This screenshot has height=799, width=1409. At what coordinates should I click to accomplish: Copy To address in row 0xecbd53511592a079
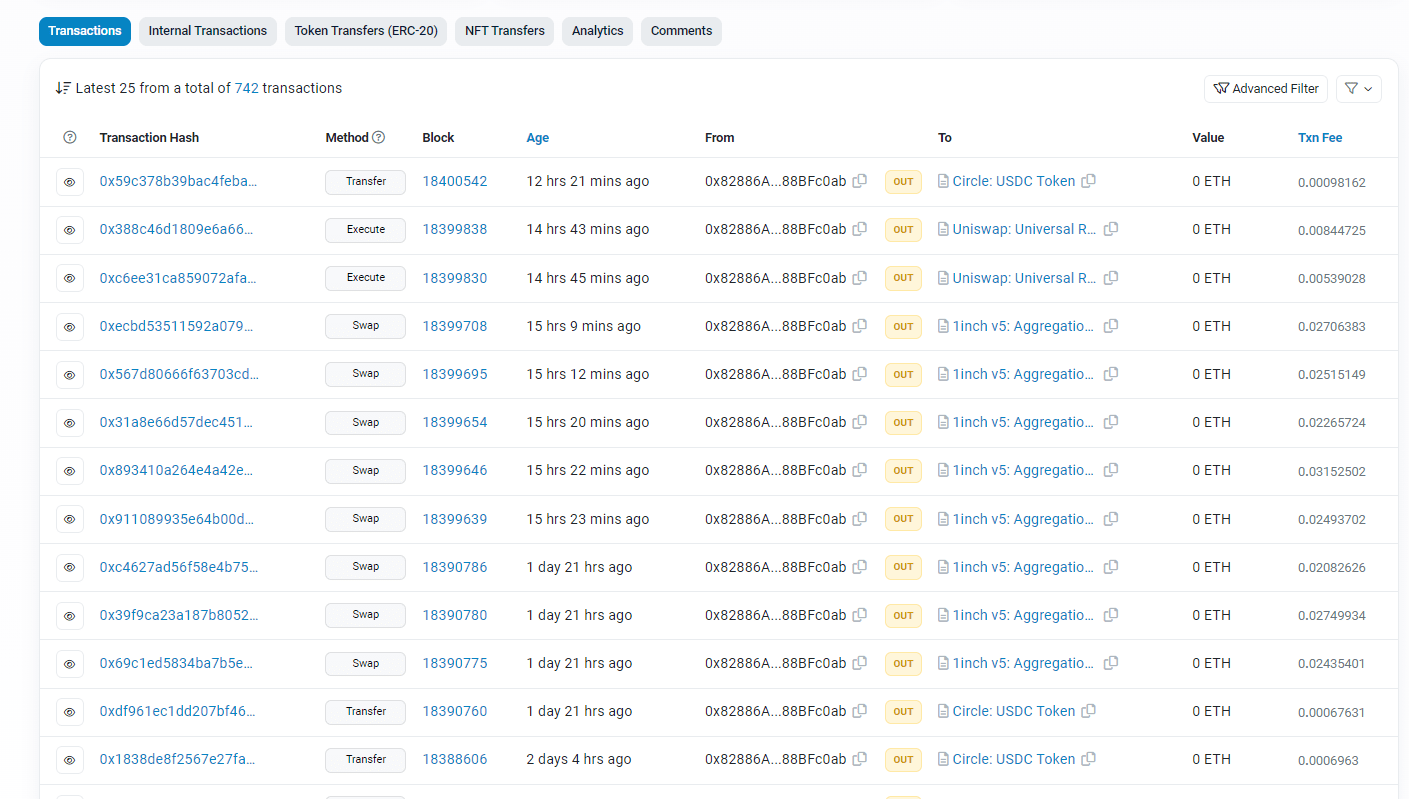tap(1111, 326)
